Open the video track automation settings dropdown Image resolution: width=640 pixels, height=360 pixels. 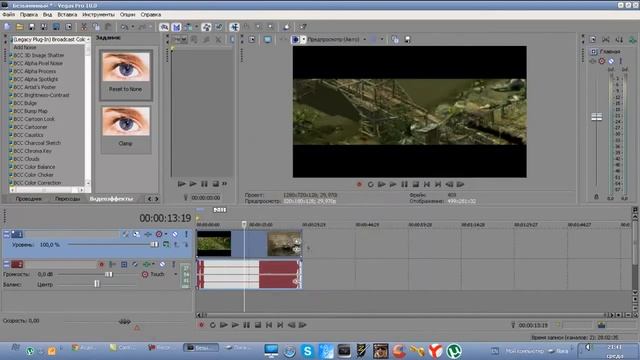[166, 234]
